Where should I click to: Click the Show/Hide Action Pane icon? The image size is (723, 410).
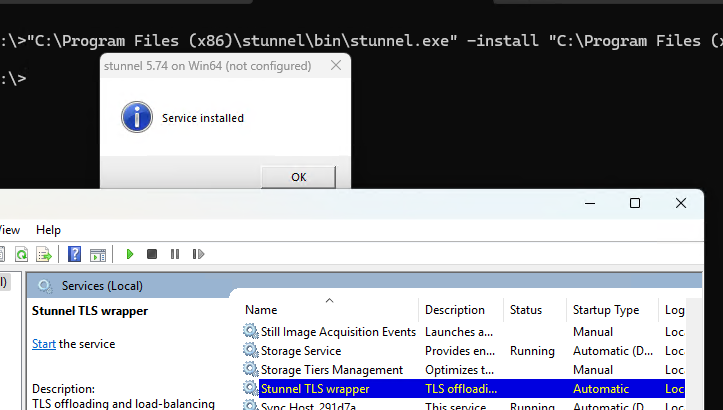pos(97,255)
